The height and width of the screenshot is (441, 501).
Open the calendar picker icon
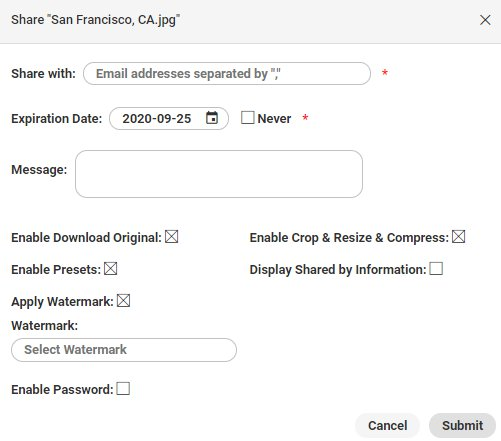point(212,118)
